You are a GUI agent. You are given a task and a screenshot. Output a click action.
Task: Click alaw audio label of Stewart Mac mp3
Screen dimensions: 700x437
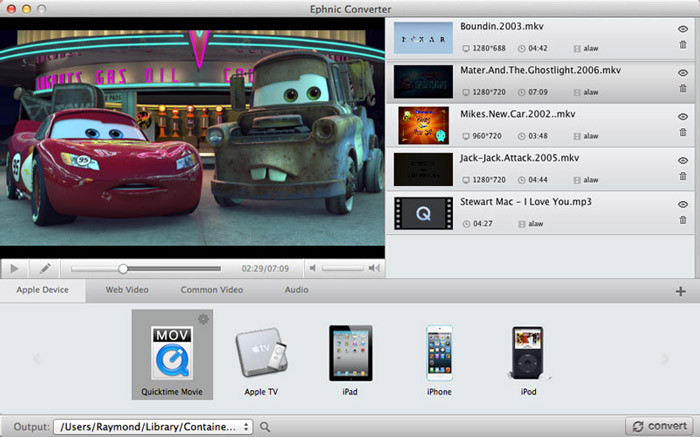(536, 224)
